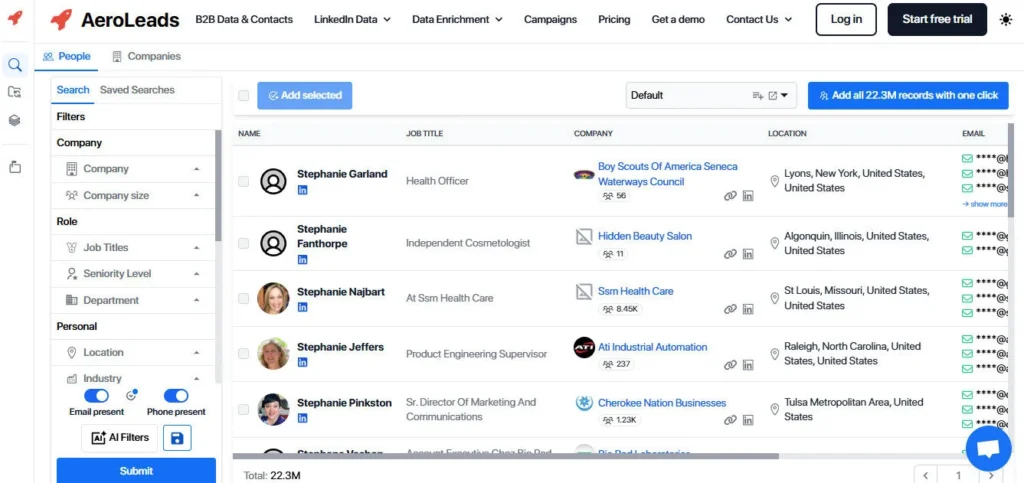Click the clipboard icon in the left sidebar
This screenshot has height=483, width=1024.
coord(14,167)
